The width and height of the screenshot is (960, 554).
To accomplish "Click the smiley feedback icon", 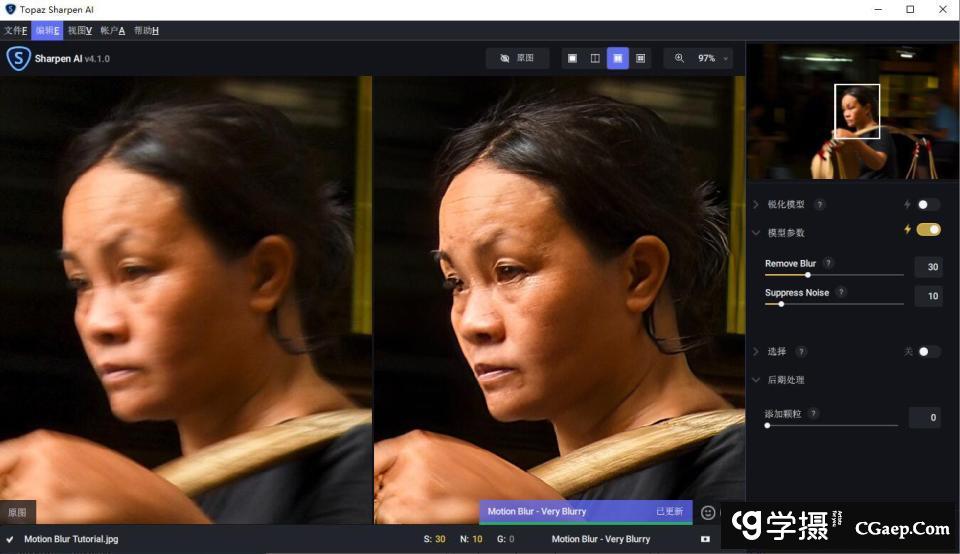I will (x=708, y=512).
